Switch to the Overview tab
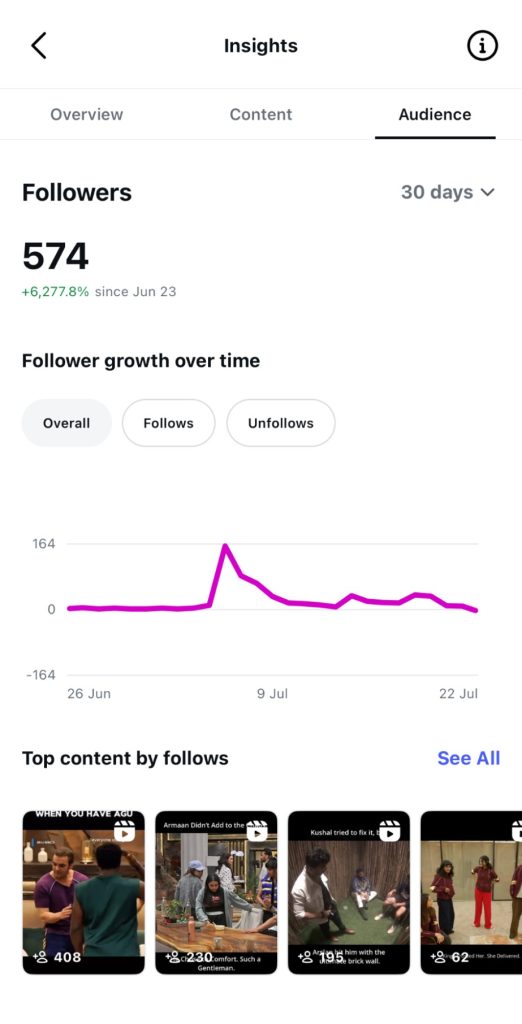 (87, 114)
